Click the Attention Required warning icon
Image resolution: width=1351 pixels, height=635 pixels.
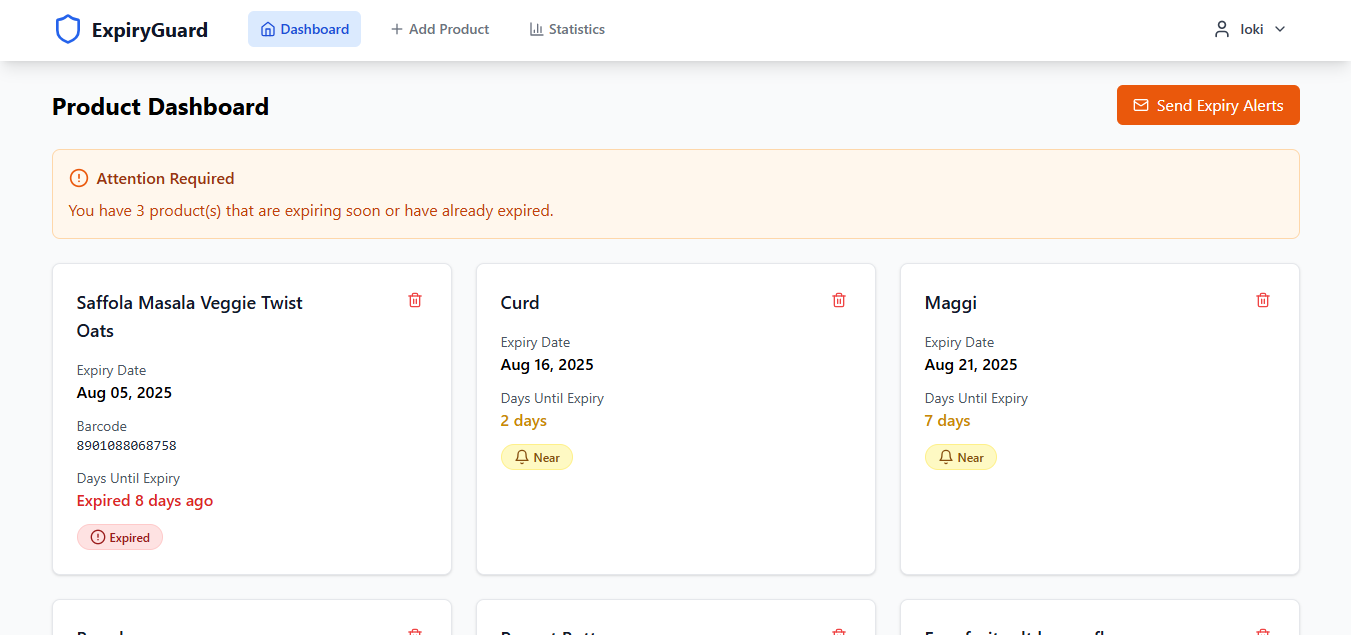(79, 179)
